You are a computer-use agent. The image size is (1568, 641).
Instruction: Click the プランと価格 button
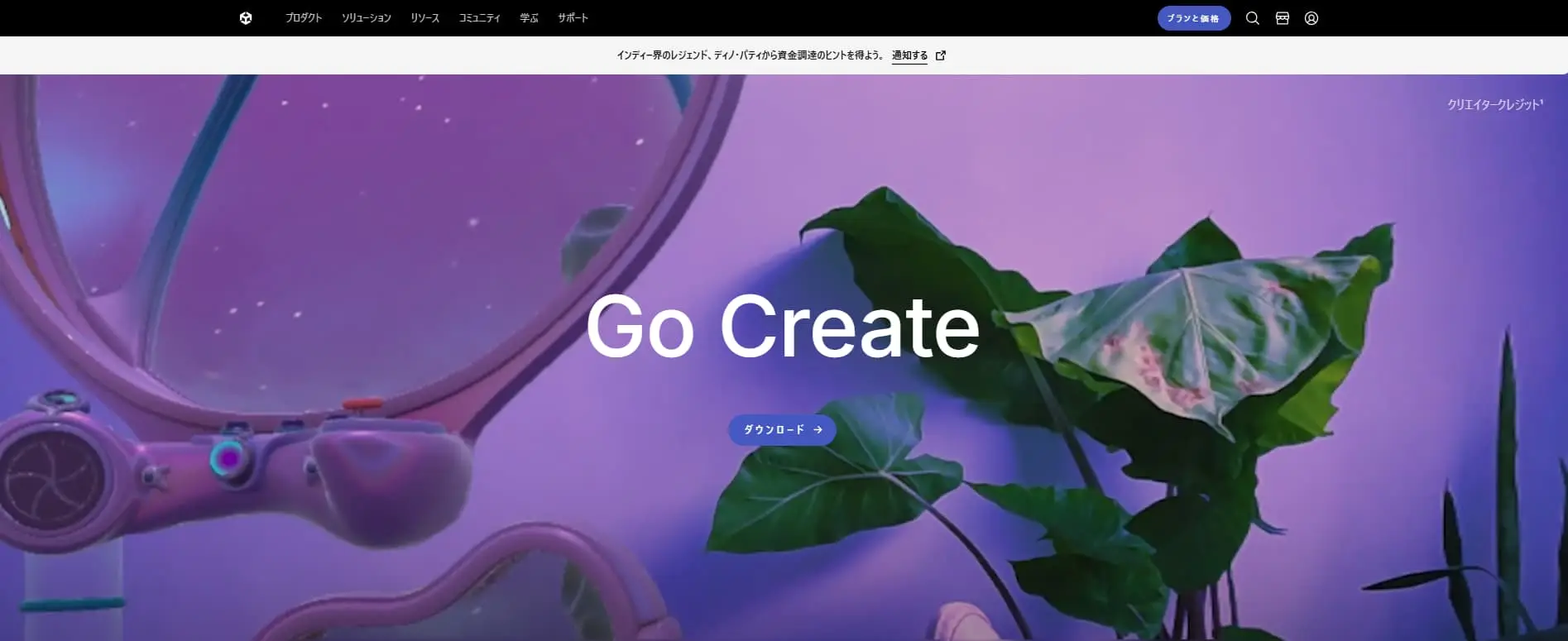[x=1194, y=18]
